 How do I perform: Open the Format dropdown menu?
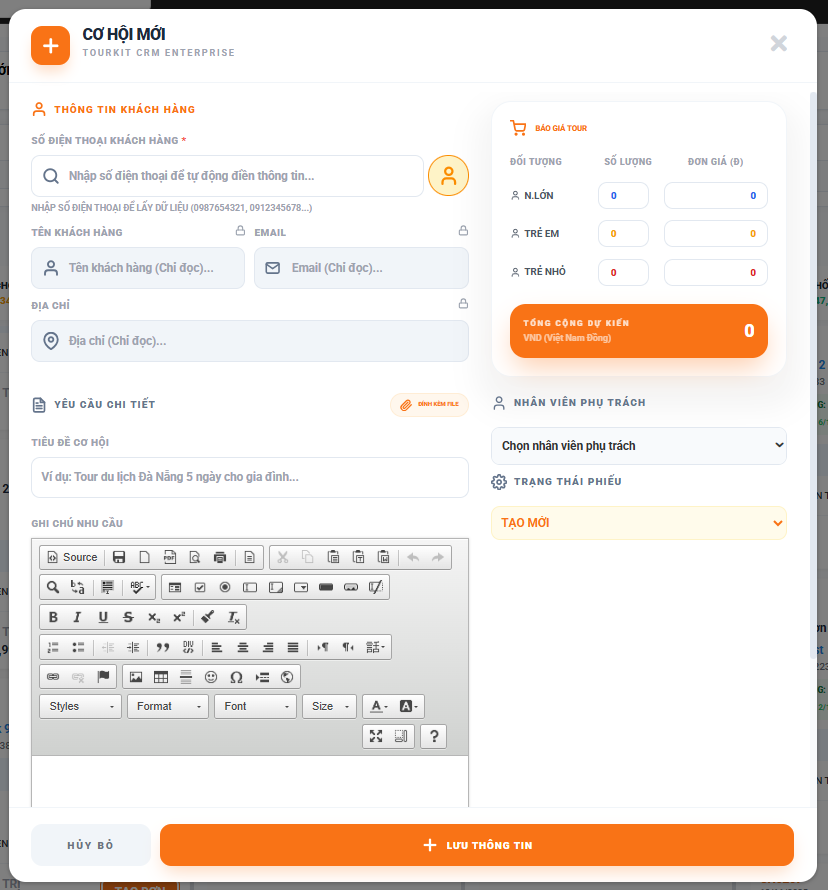[167, 706]
